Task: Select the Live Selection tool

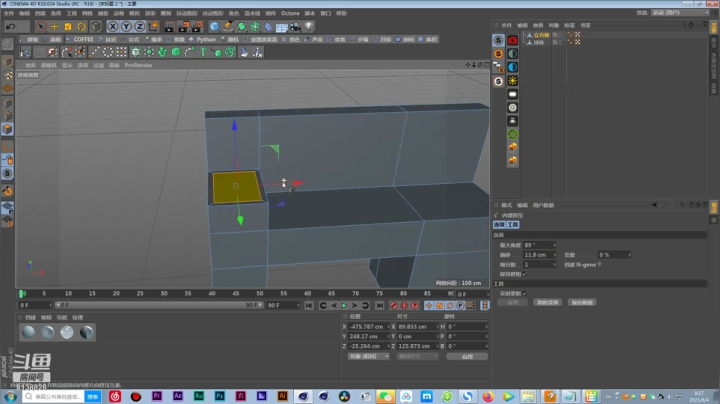Action: point(41,27)
